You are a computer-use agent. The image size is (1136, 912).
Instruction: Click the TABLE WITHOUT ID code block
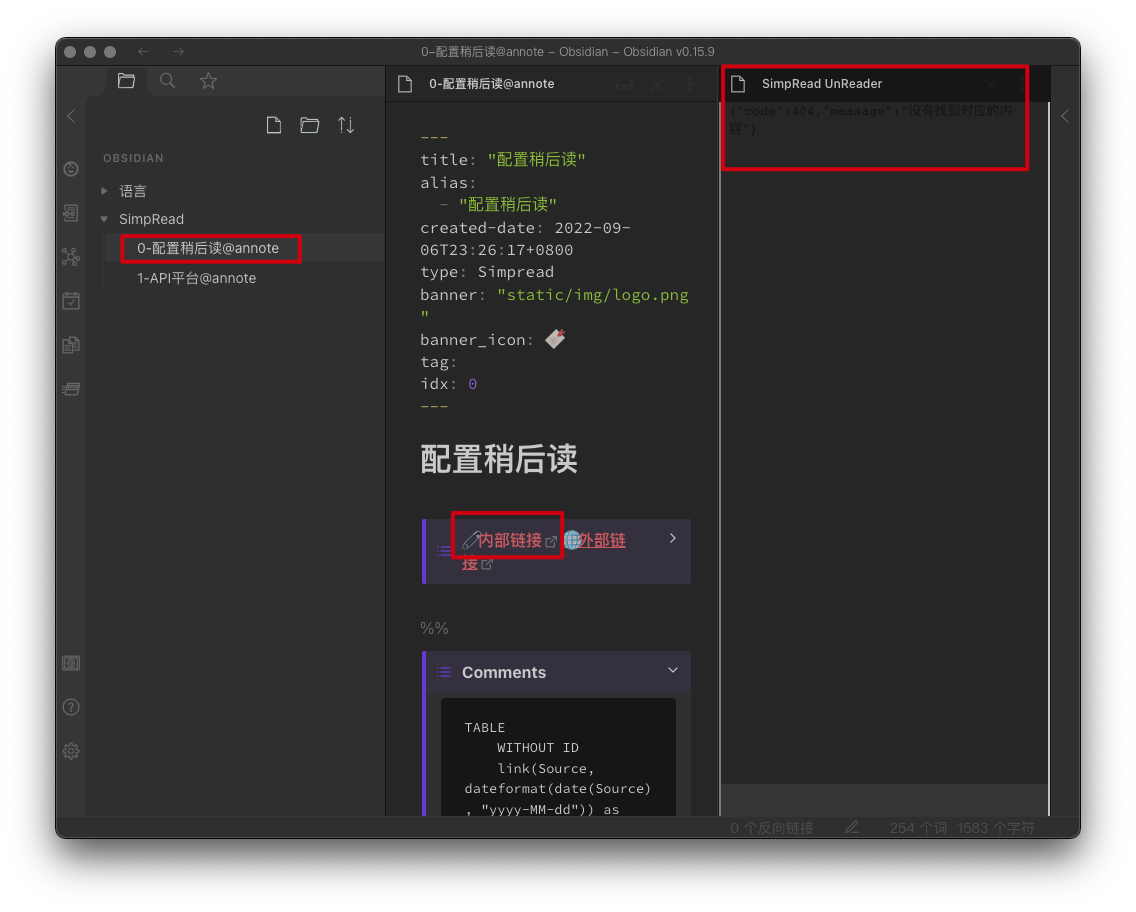[x=559, y=757]
